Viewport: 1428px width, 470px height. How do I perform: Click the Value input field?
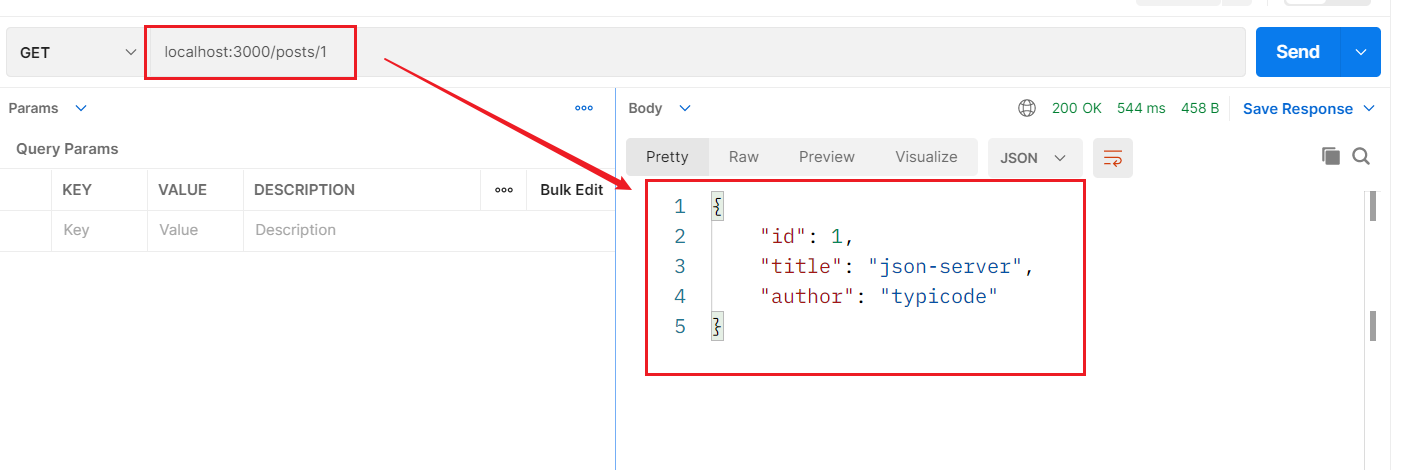click(x=196, y=230)
